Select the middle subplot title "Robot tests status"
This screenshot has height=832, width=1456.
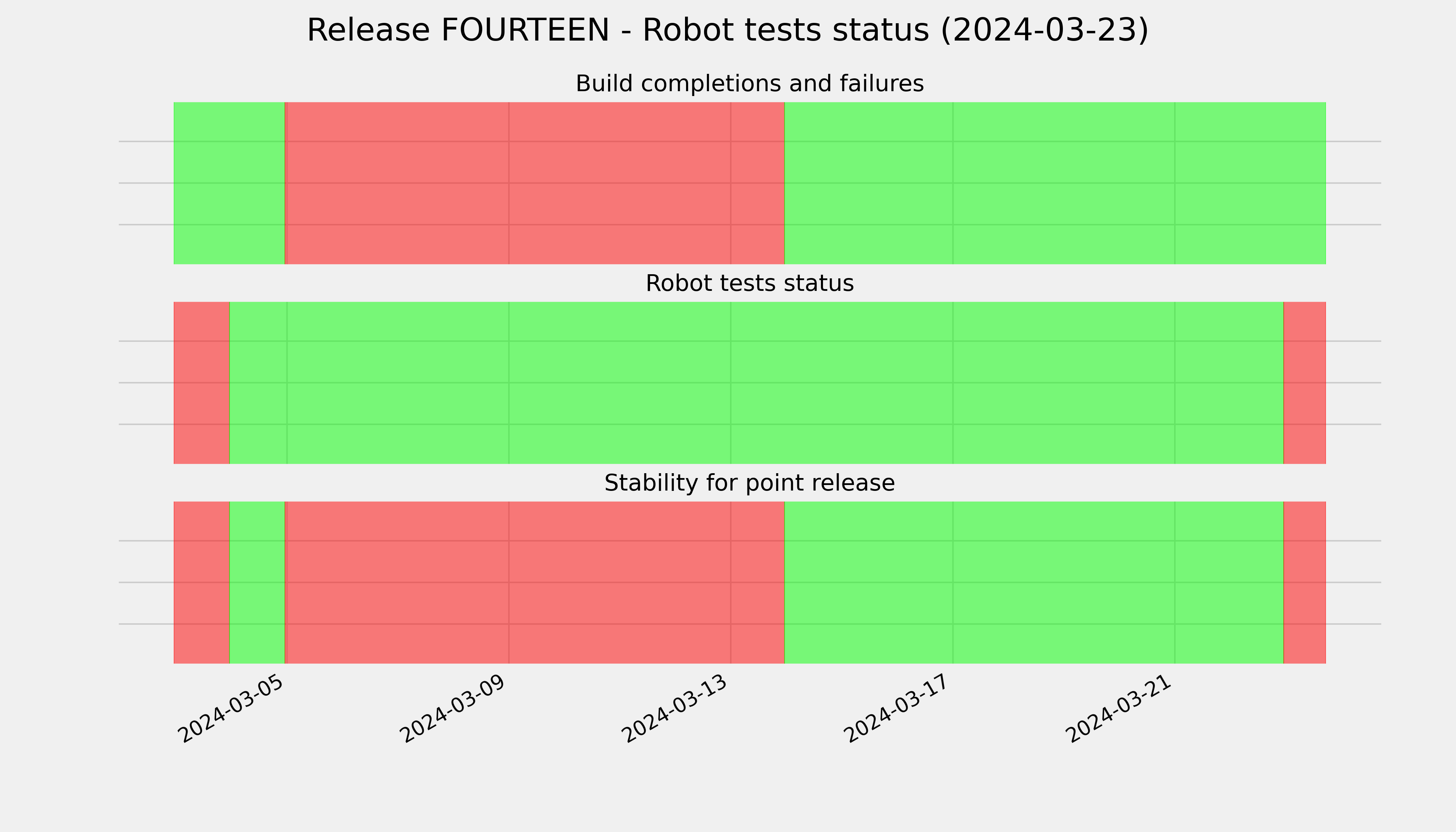tap(749, 284)
